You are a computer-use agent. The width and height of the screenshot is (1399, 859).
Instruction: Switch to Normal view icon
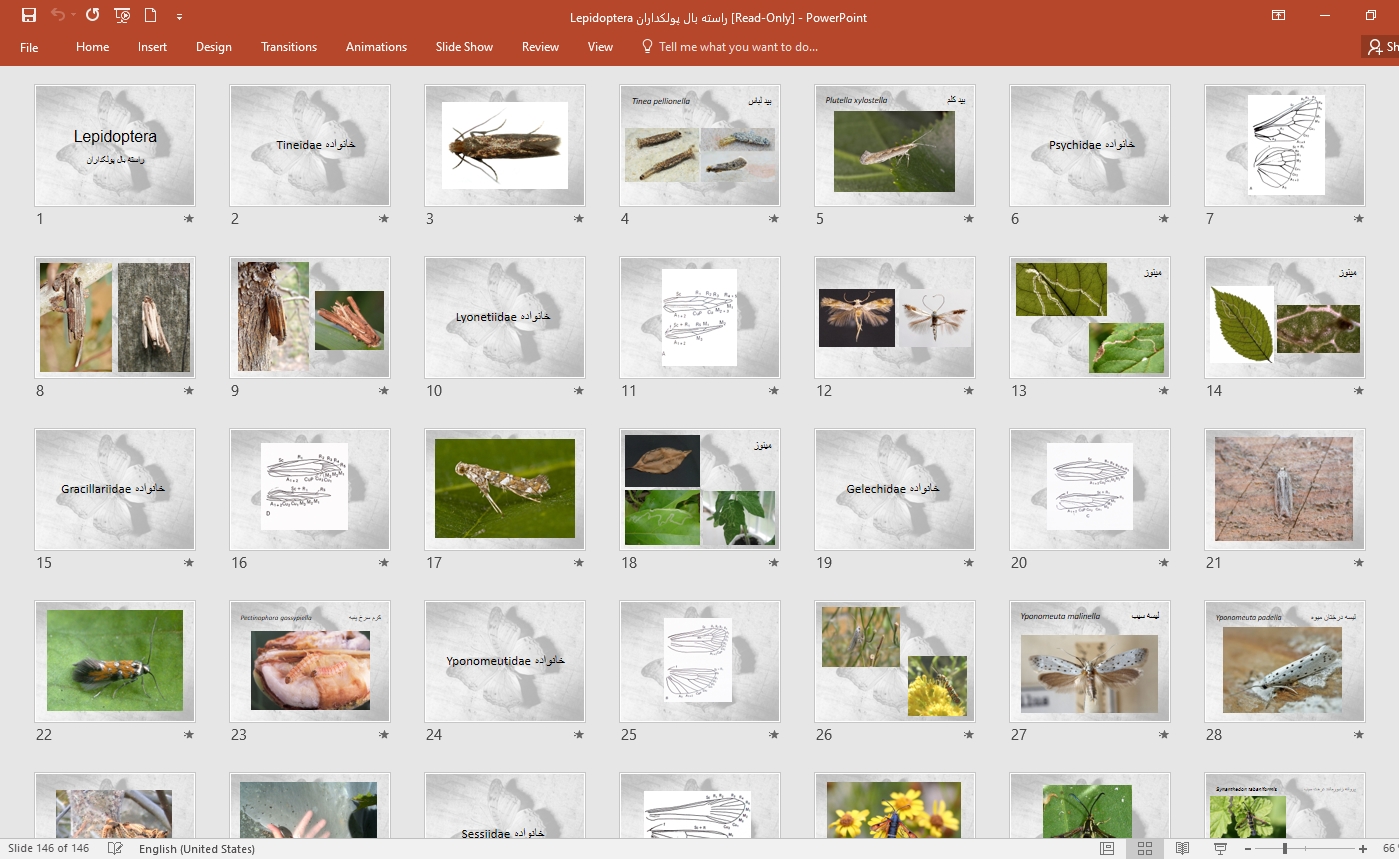pos(1107,848)
